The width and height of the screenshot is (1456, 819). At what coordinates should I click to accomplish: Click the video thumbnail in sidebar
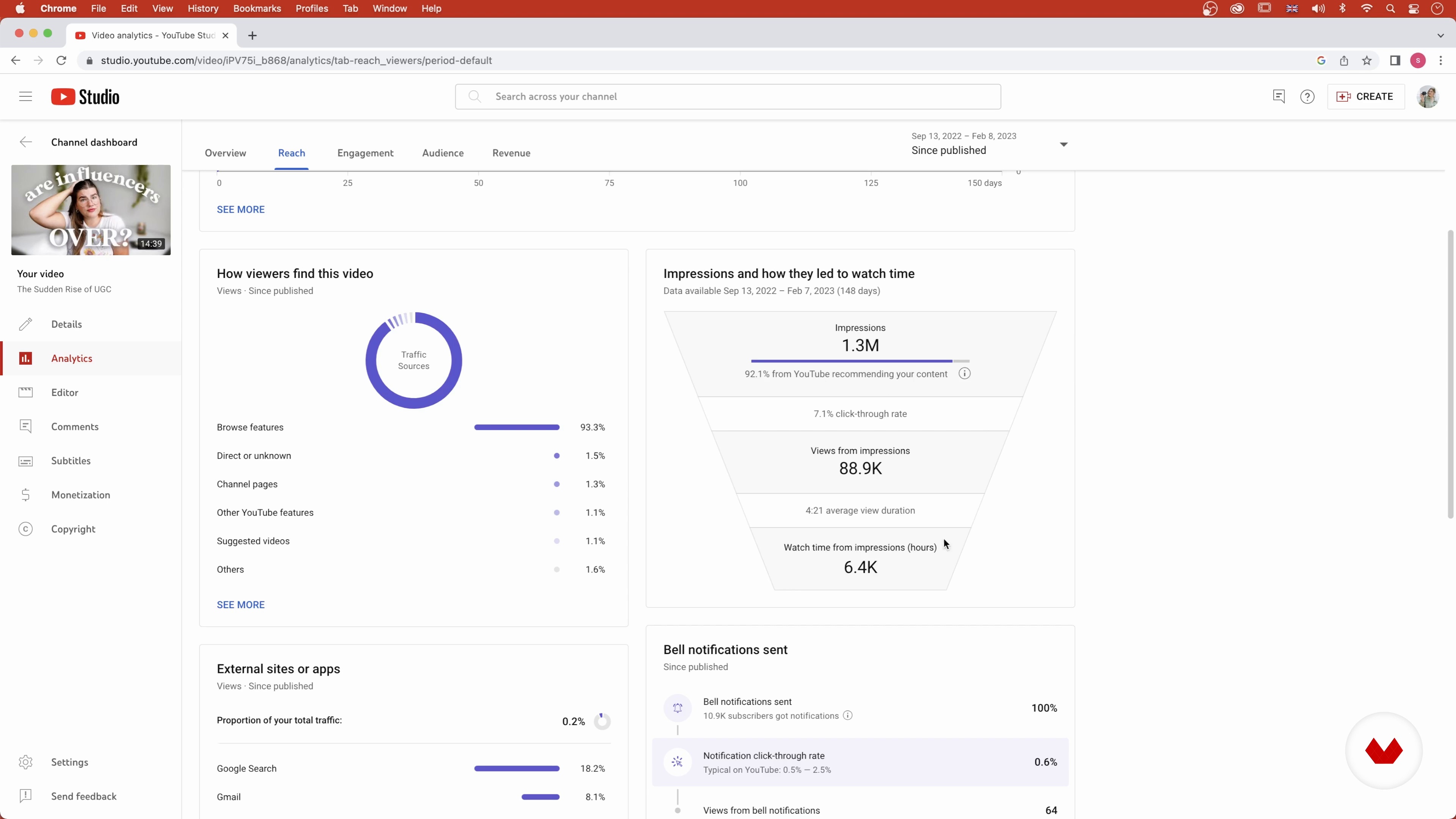[x=91, y=210]
